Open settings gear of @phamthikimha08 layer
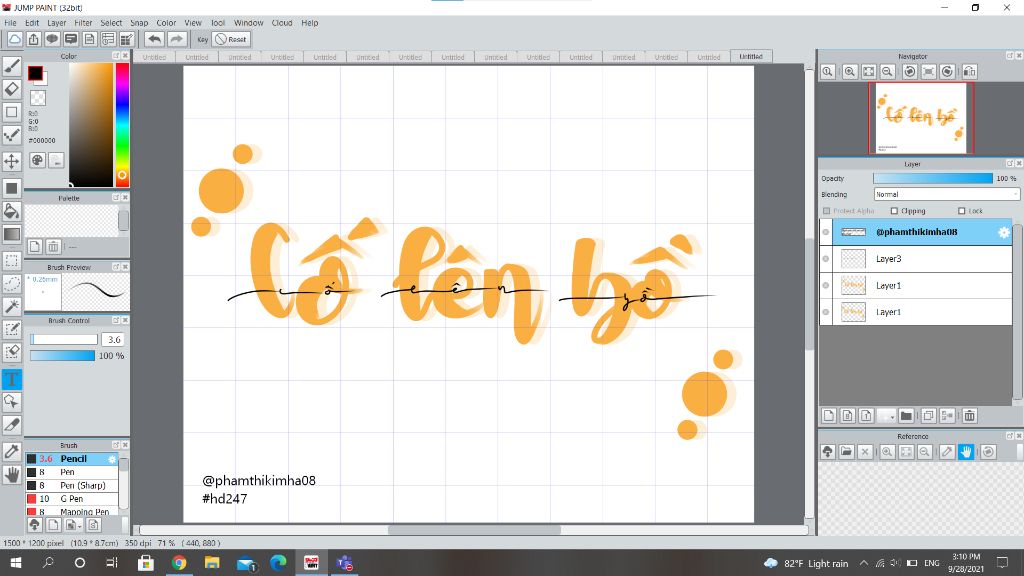The image size is (1024, 576). [1004, 232]
